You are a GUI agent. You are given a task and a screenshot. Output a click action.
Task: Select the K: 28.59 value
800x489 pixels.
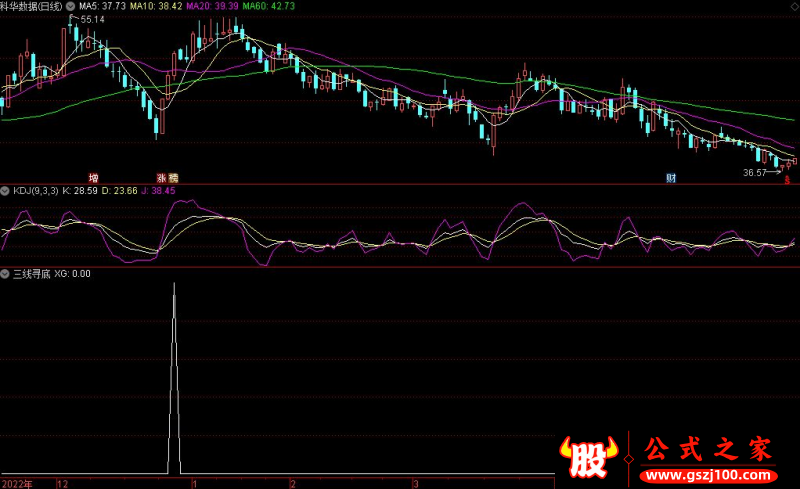tap(80, 191)
